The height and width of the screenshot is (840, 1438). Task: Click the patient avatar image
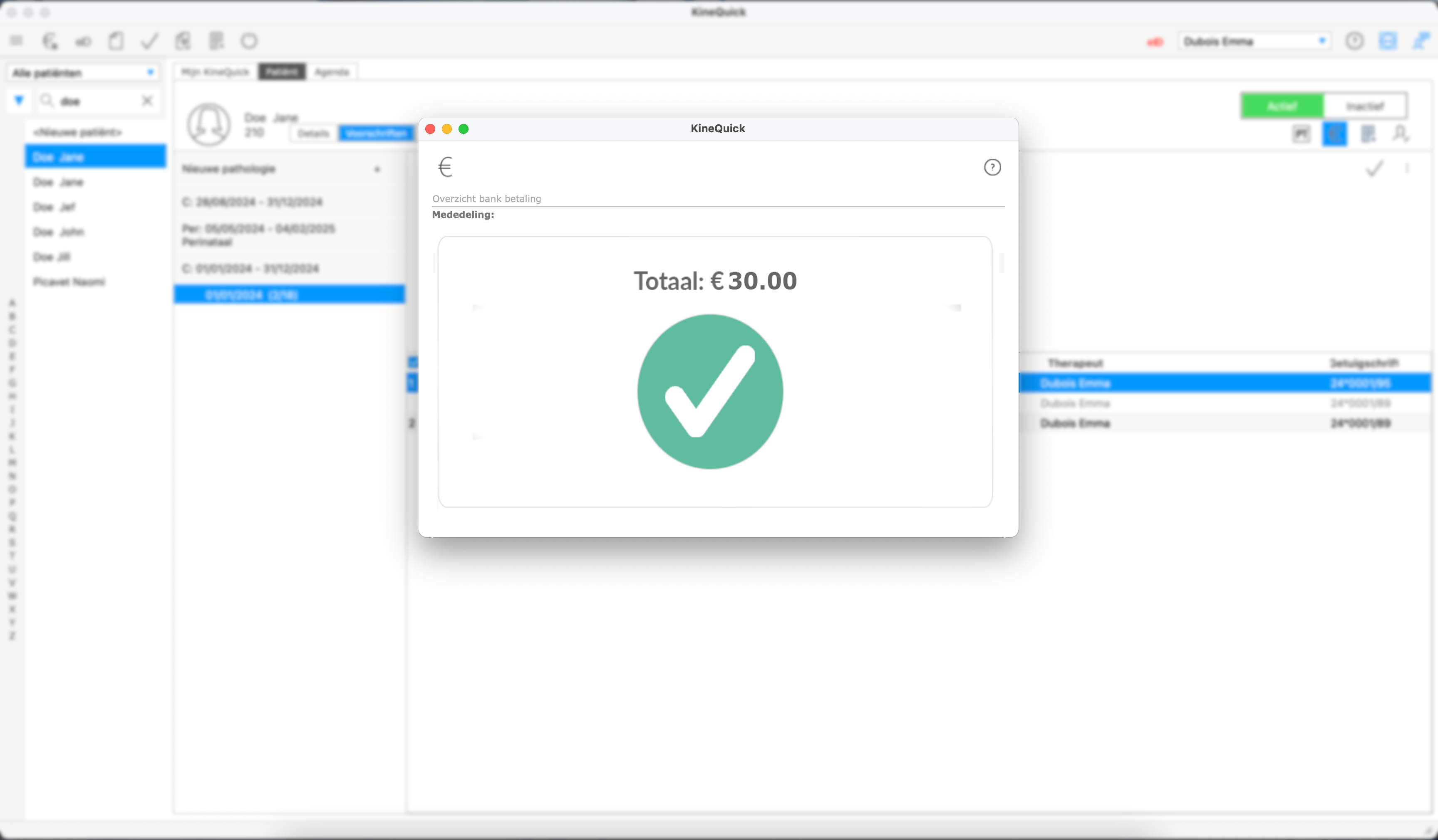click(209, 124)
